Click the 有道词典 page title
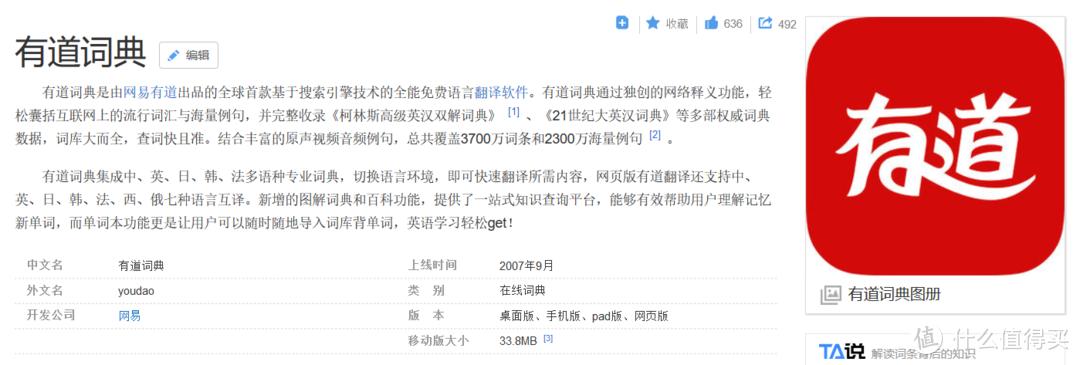Image resolution: width=1080 pixels, height=365 pixels. [81, 52]
